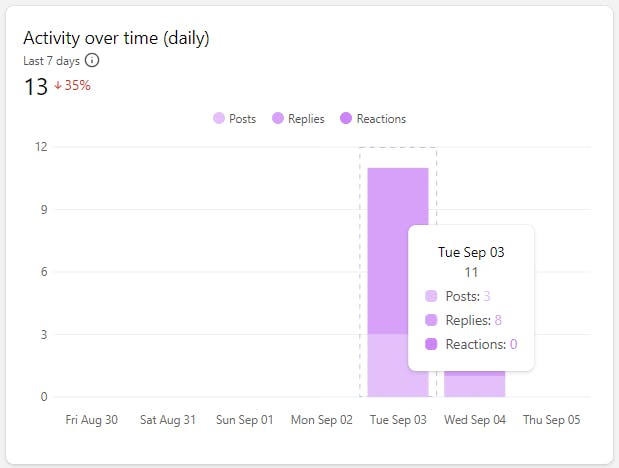Select the Replies segment of Tue Sep 03 bar
The height and width of the screenshot is (468, 619).
pyautogui.click(x=398, y=250)
